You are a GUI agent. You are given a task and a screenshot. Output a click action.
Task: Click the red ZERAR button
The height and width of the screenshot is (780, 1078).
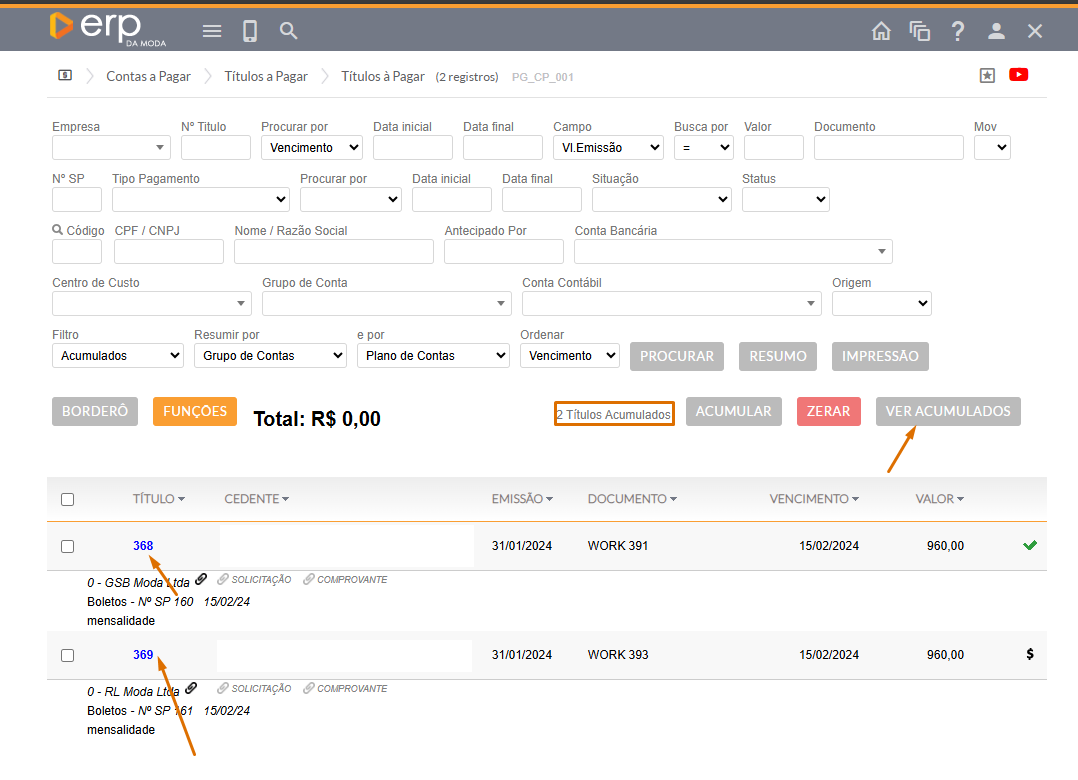828,411
